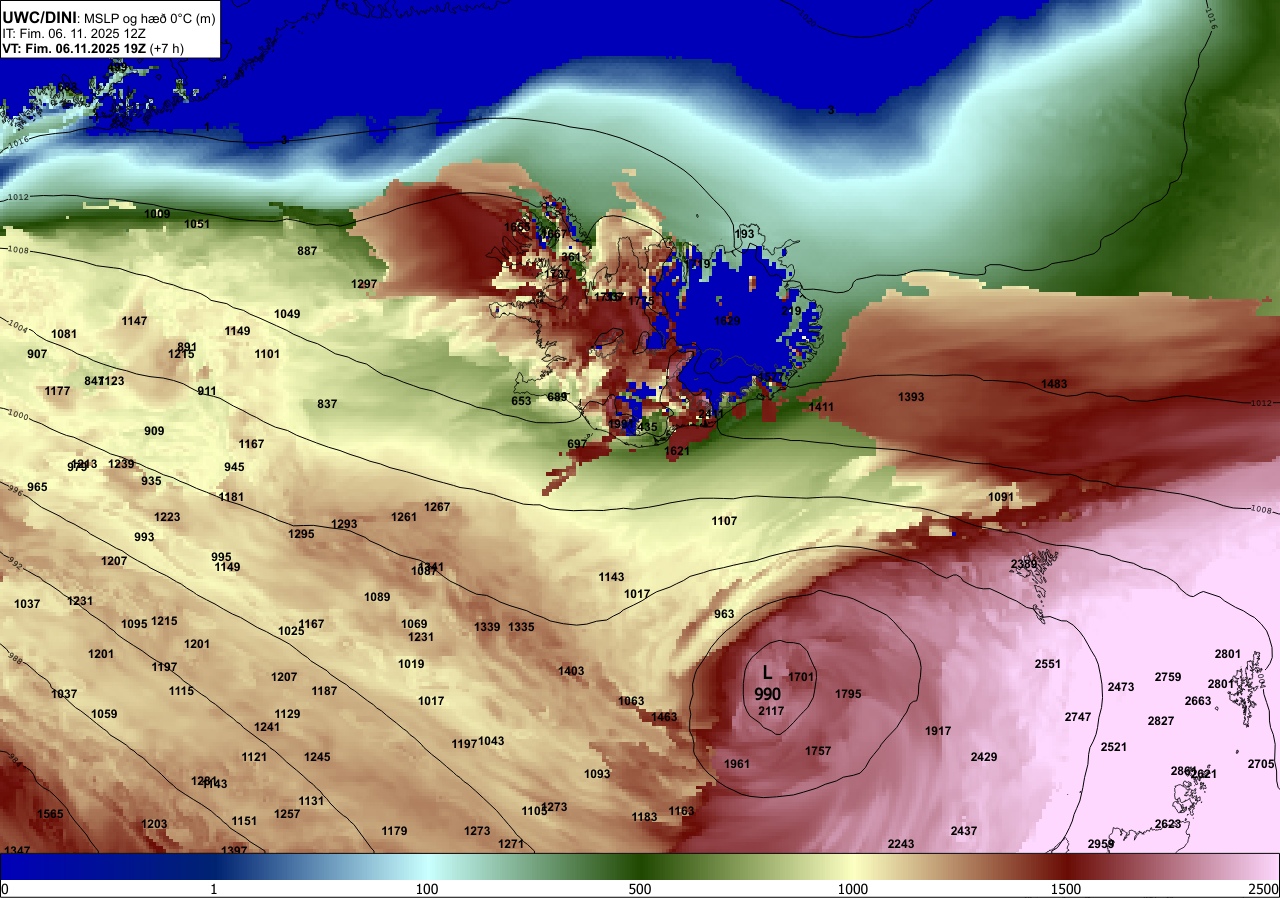Pick the 1107 label south of Iceland

[x=724, y=521]
